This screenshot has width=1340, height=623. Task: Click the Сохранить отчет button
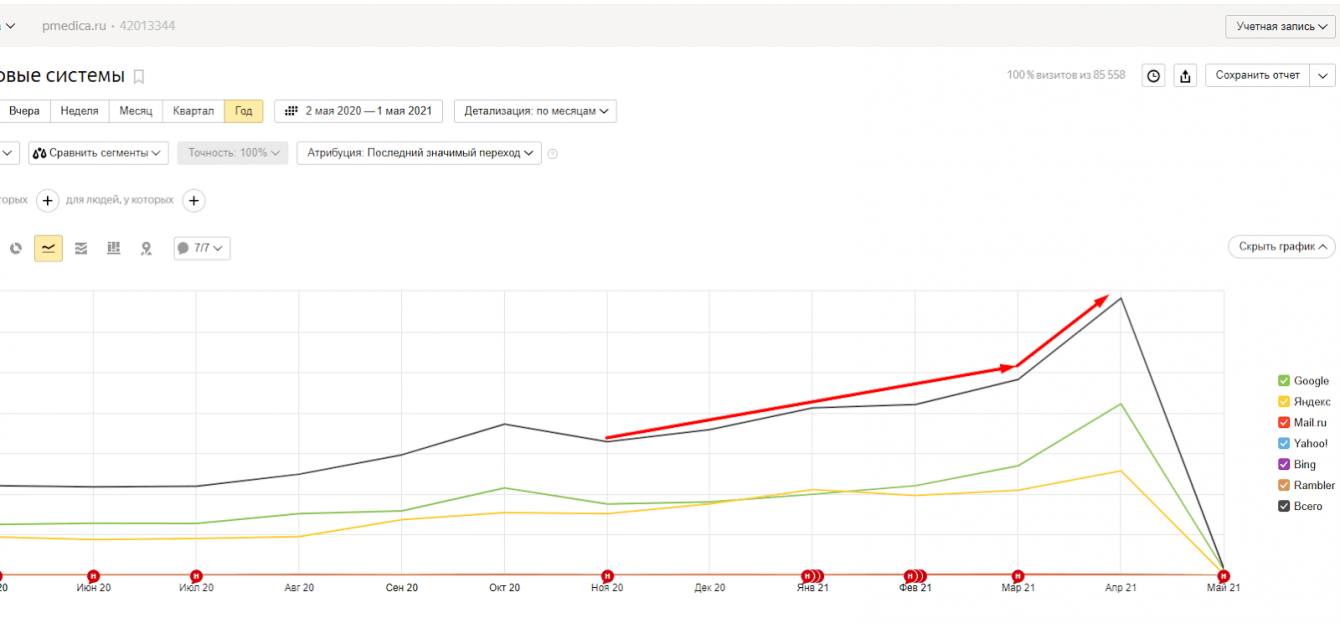point(1257,75)
